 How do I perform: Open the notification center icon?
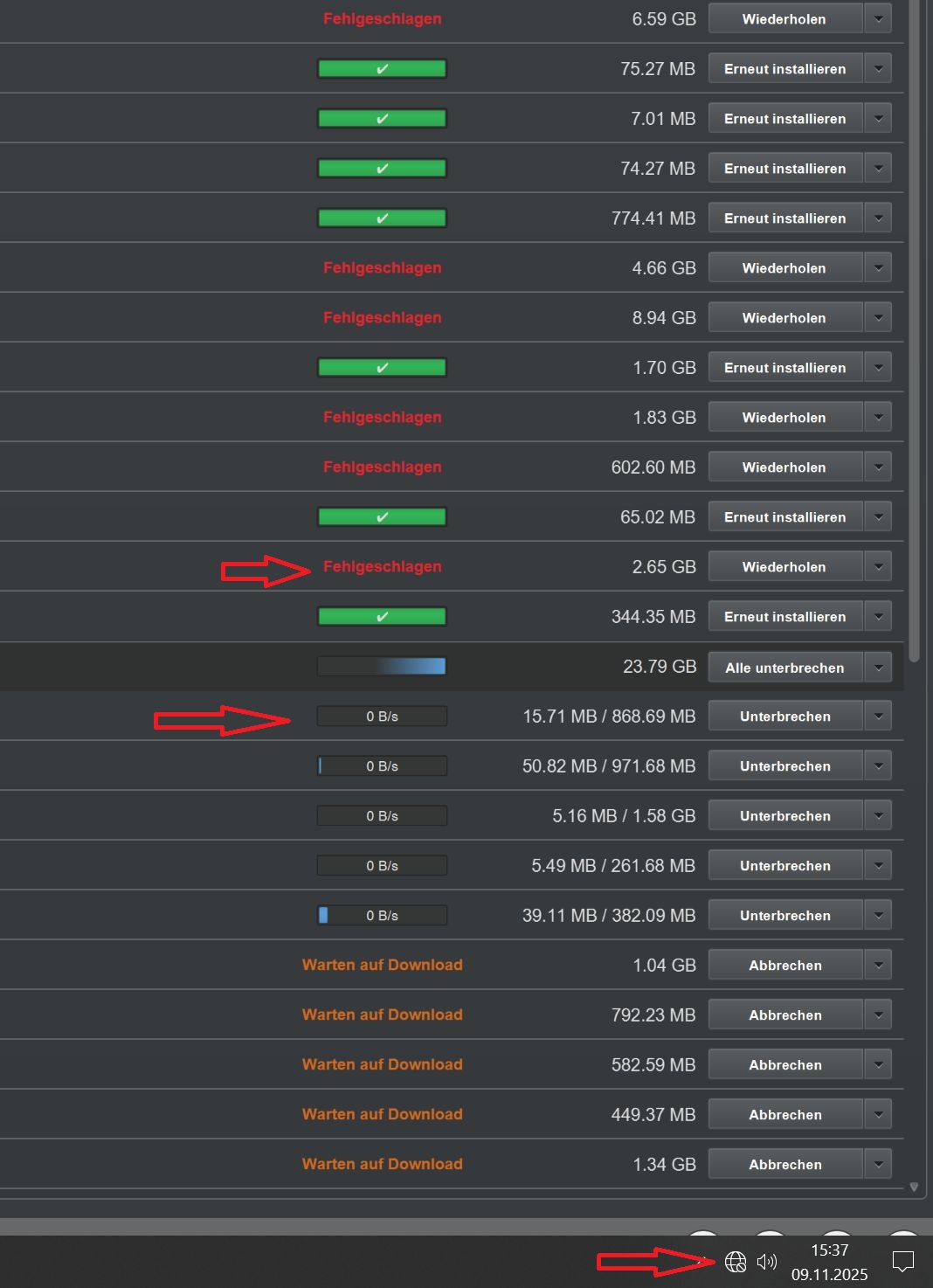point(902,1262)
